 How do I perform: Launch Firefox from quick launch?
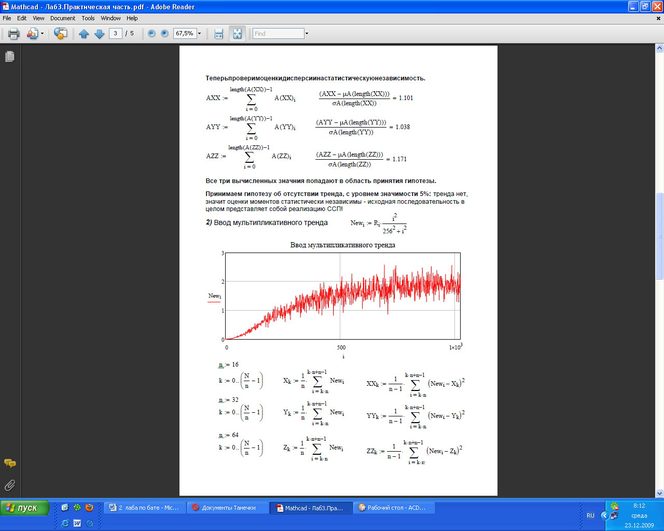click(89, 507)
